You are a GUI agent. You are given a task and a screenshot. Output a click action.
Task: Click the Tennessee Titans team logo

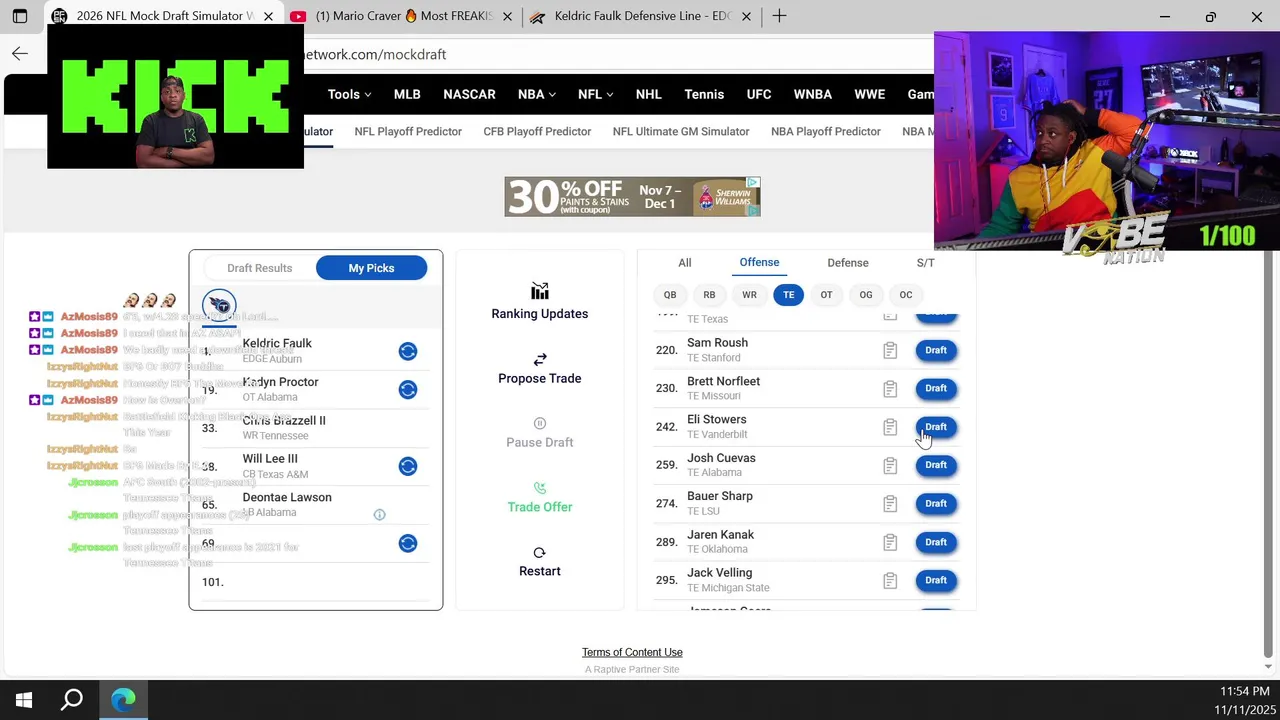pyautogui.click(x=219, y=306)
